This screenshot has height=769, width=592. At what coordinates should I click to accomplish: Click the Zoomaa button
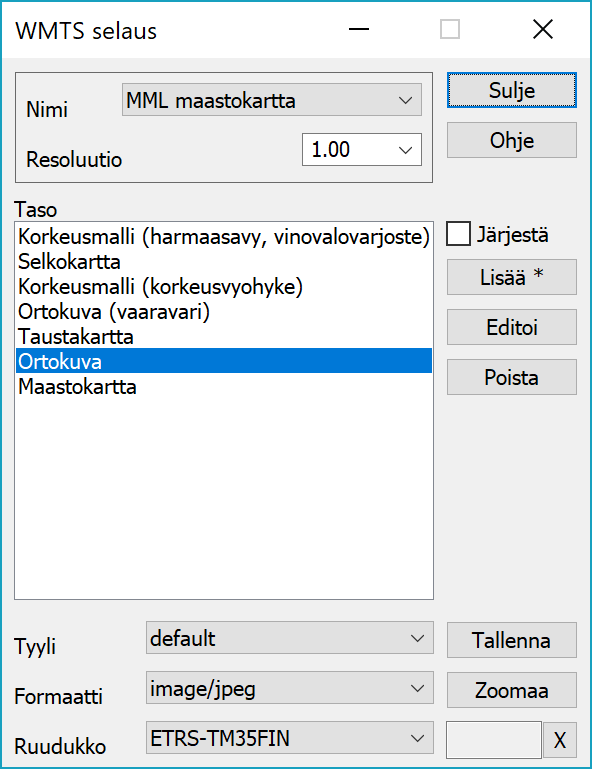tap(512, 690)
